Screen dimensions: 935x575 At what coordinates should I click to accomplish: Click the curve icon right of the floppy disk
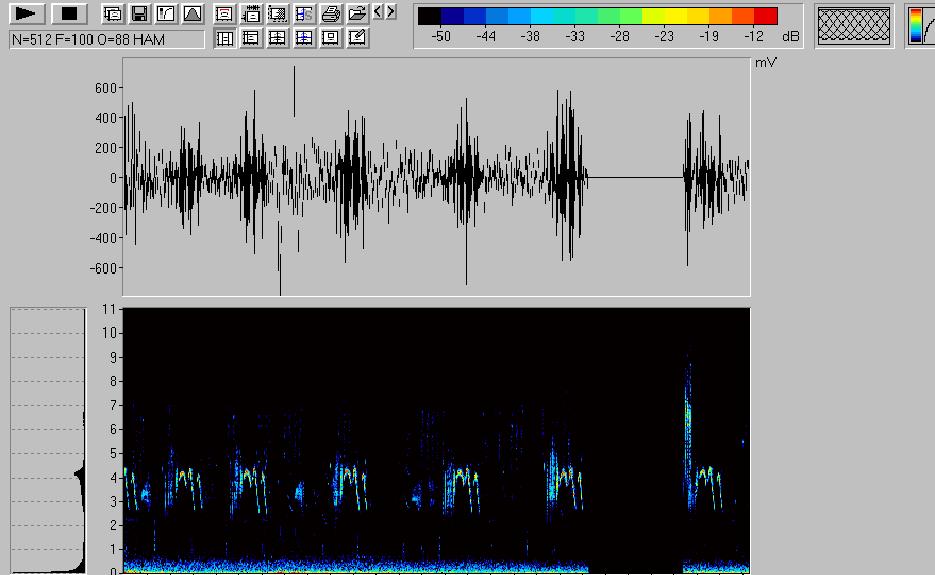click(166, 14)
